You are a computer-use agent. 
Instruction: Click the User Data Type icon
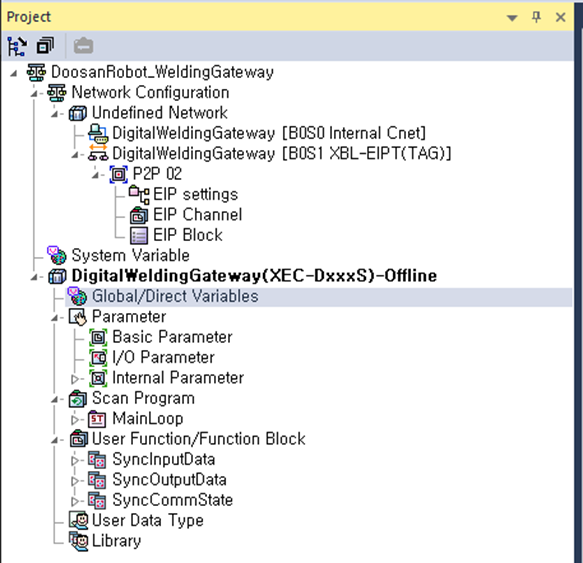pyautogui.click(x=78, y=520)
